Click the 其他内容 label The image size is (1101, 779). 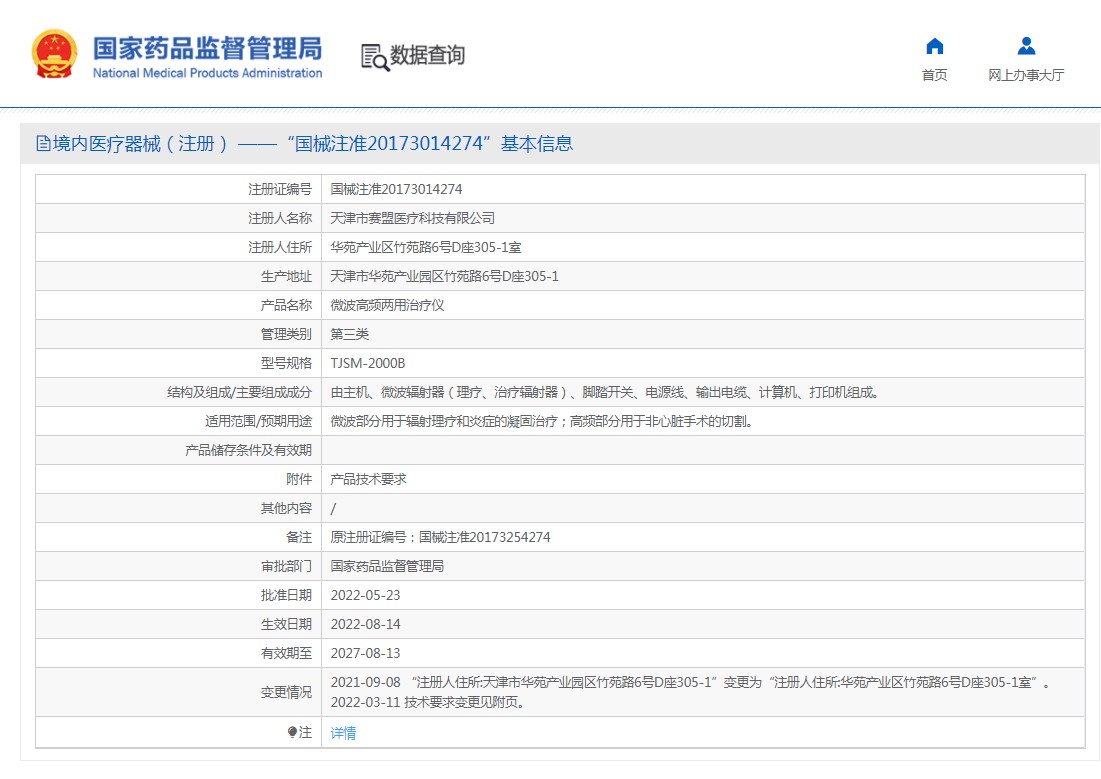pyautogui.click(x=286, y=508)
